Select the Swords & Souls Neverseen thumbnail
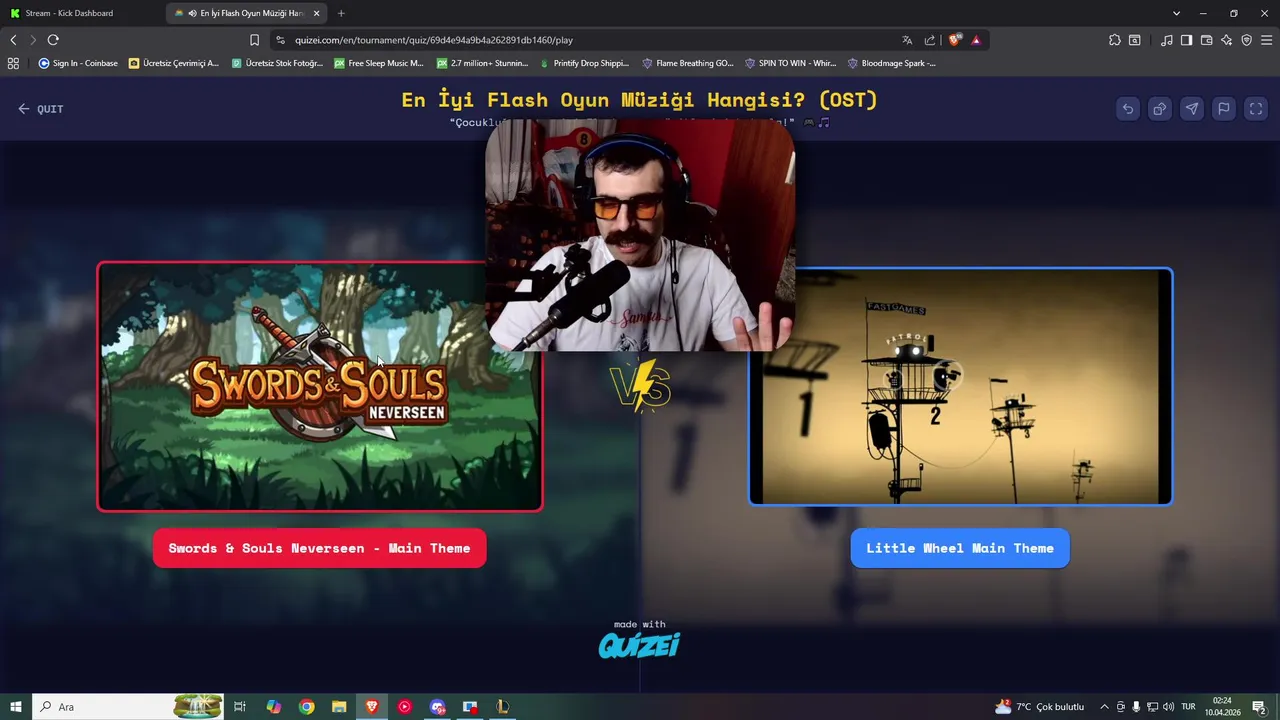The height and width of the screenshot is (720, 1280). point(320,386)
